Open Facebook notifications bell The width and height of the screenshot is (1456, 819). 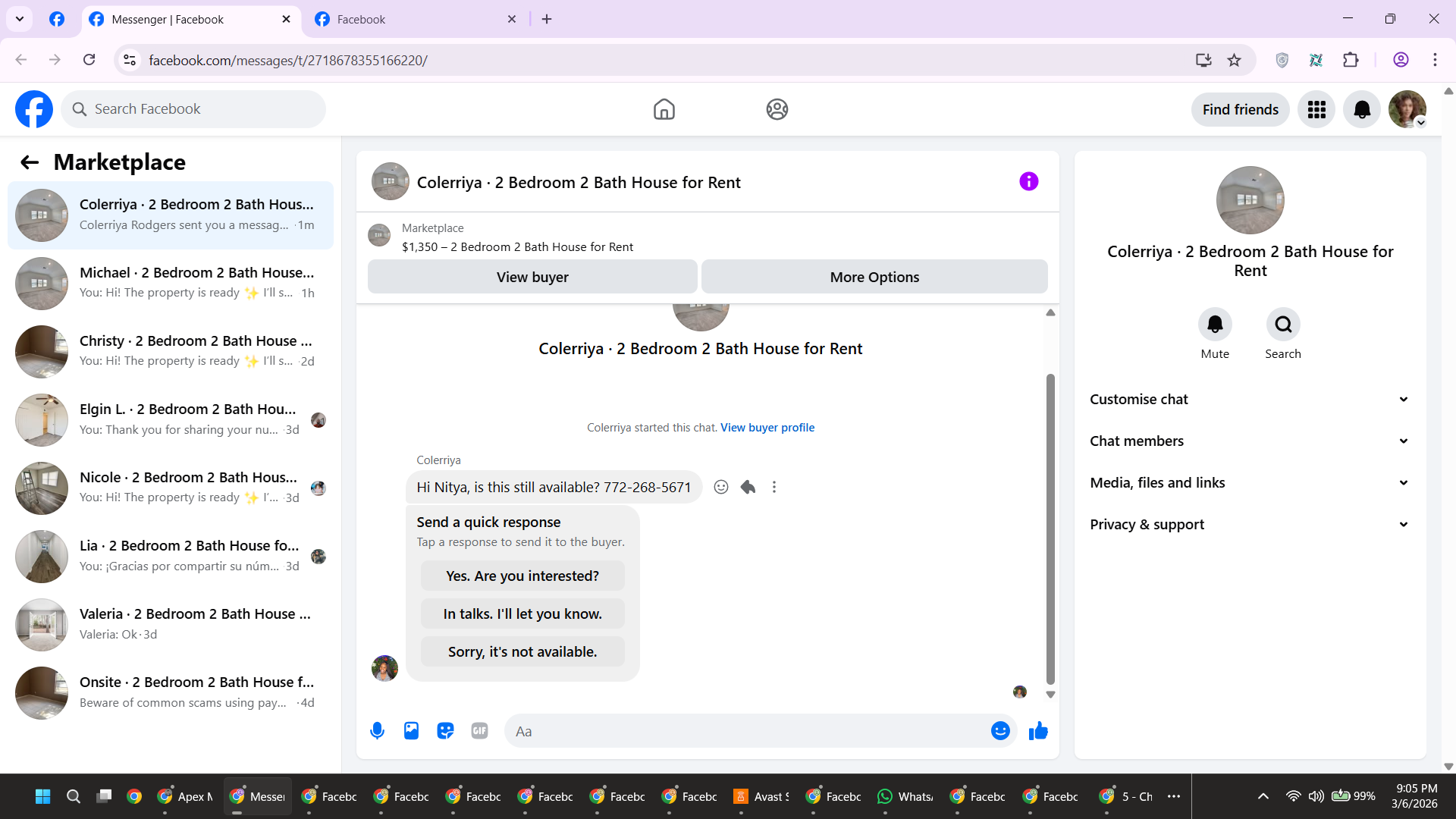click(1362, 109)
